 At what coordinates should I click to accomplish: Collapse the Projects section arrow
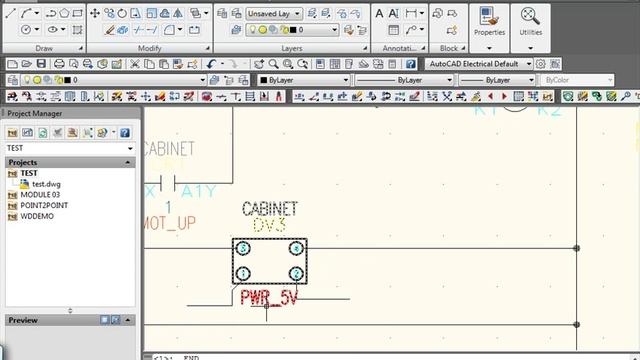(128, 162)
